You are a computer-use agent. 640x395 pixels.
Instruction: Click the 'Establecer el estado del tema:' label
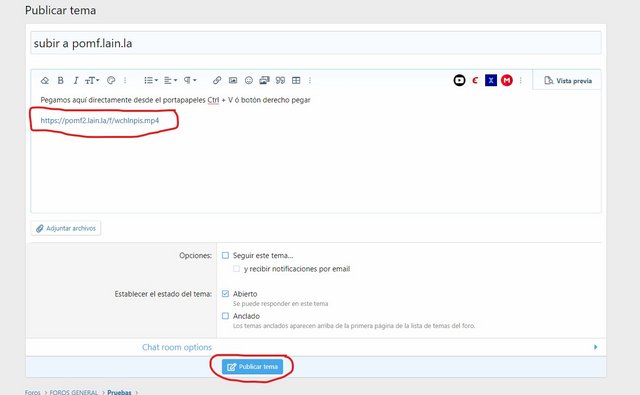(x=163, y=294)
